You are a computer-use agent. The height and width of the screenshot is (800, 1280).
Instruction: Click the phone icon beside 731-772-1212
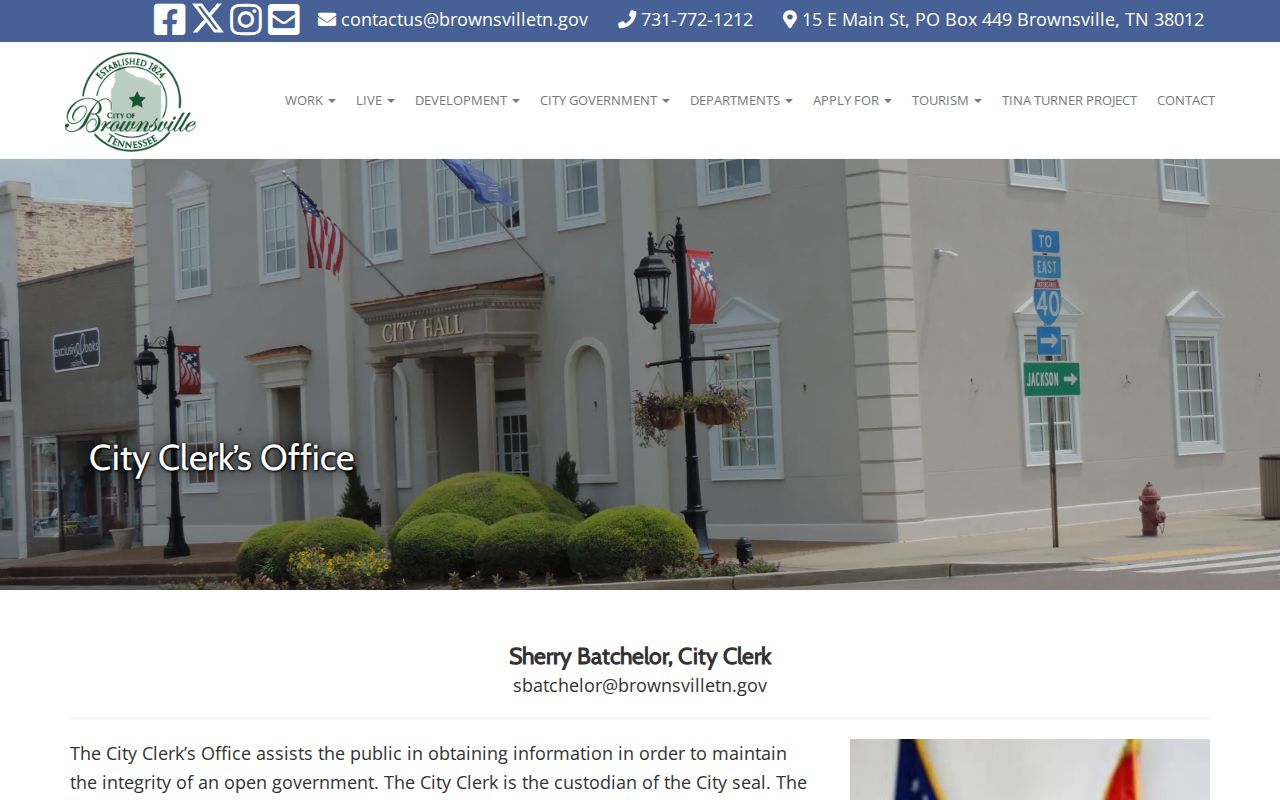coord(627,20)
